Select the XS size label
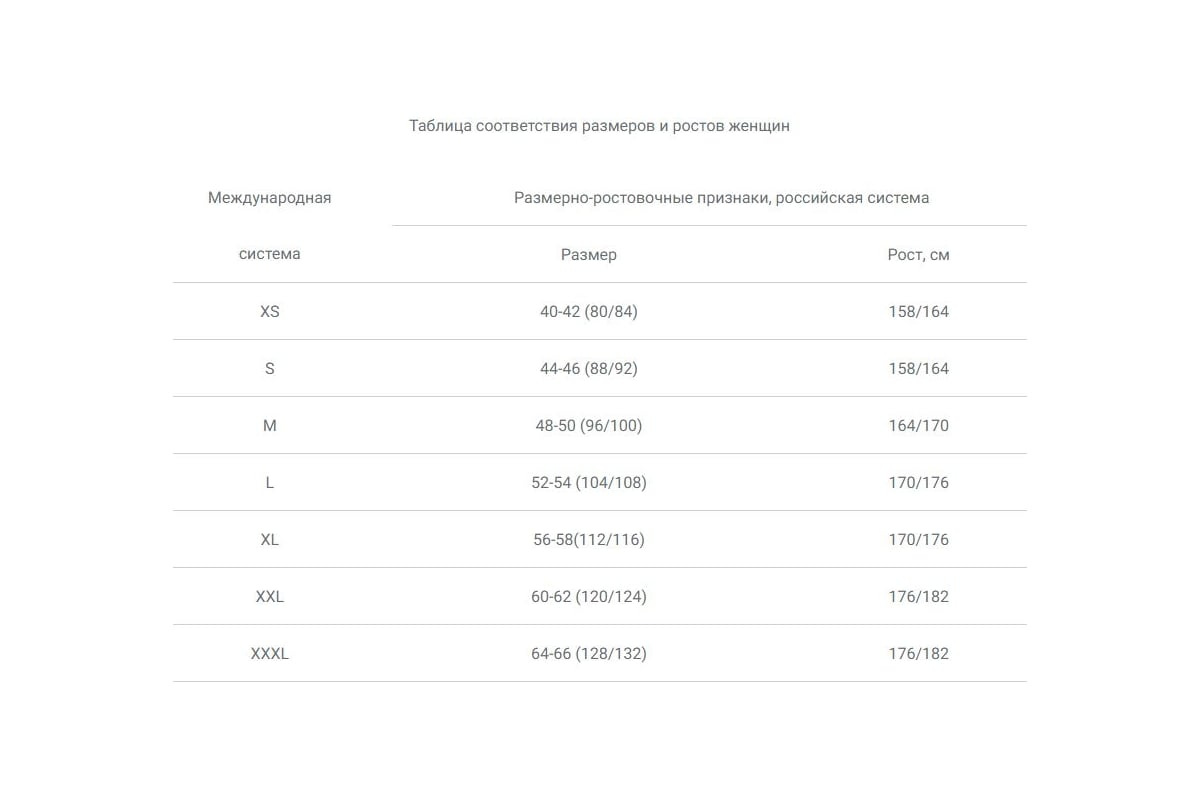Screen dimensions: 1200x800 [269, 312]
